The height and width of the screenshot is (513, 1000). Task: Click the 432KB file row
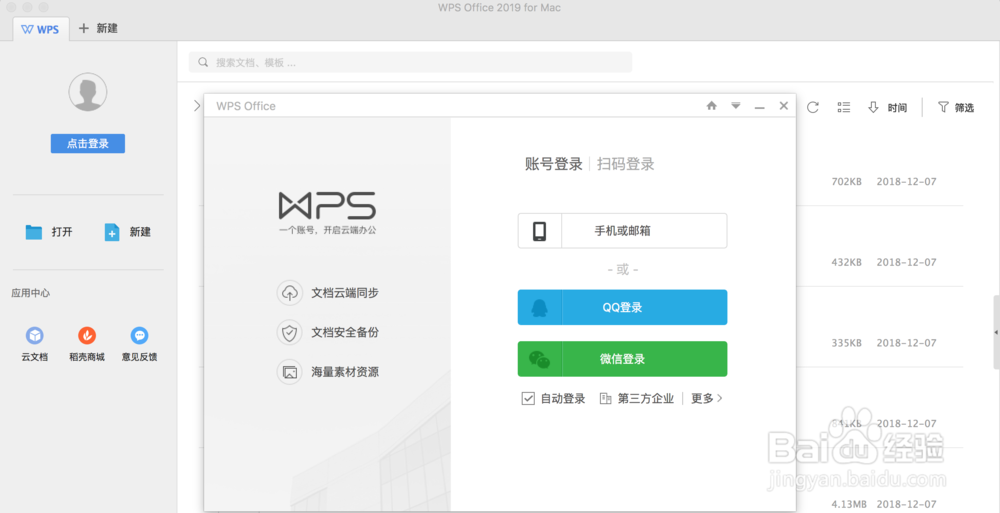click(879, 262)
